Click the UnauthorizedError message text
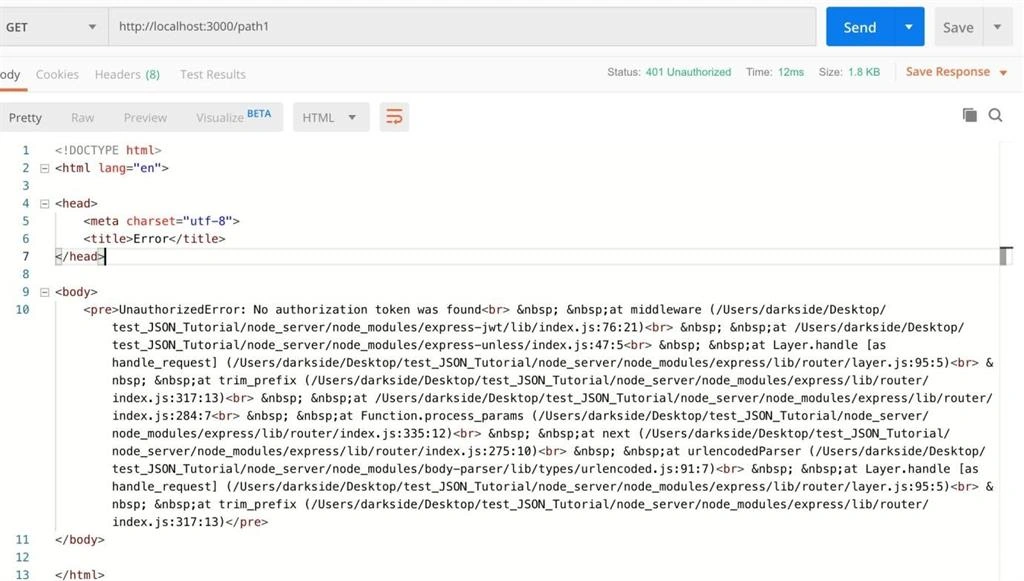 [x=300, y=309]
